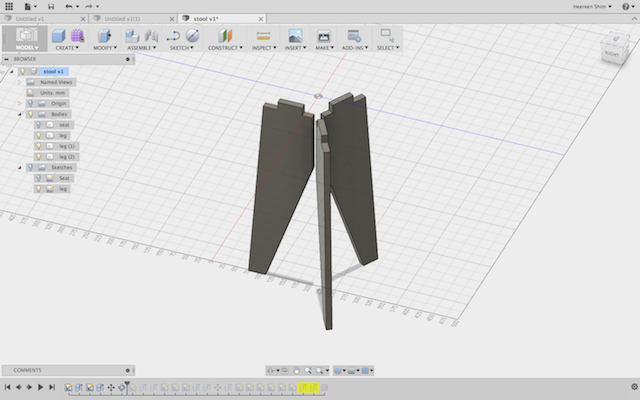Click the New Component assemble icon
This screenshot has width=640, height=400.
point(132,36)
